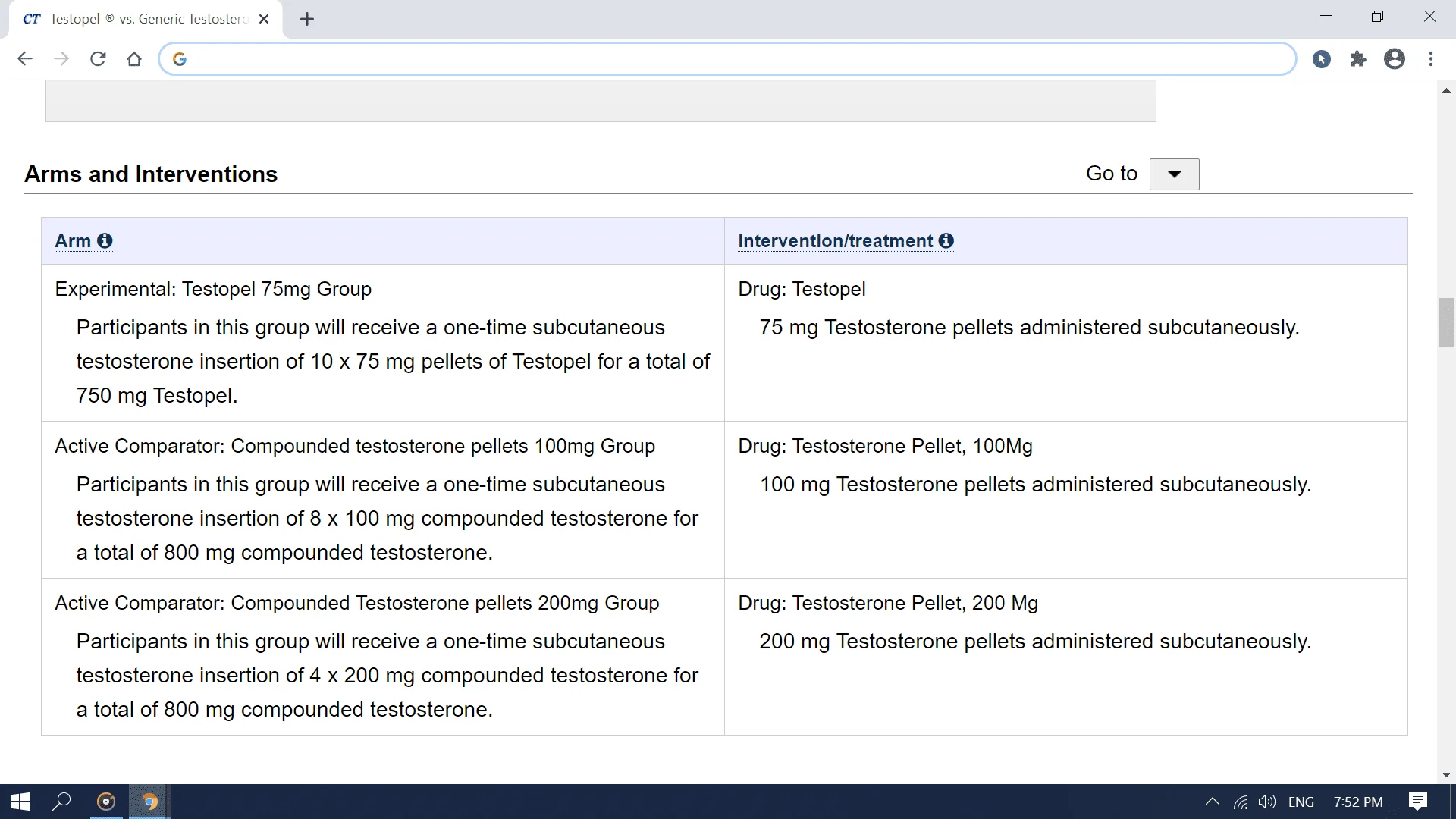Image resolution: width=1456 pixels, height=819 pixels.
Task: Open the browser home page
Action: [x=134, y=59]
